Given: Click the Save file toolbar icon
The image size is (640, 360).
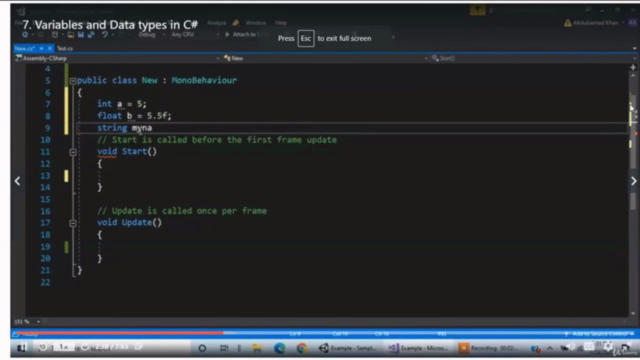Looking at the screenshot, I should pyautogui.click(x=81, y=35).
